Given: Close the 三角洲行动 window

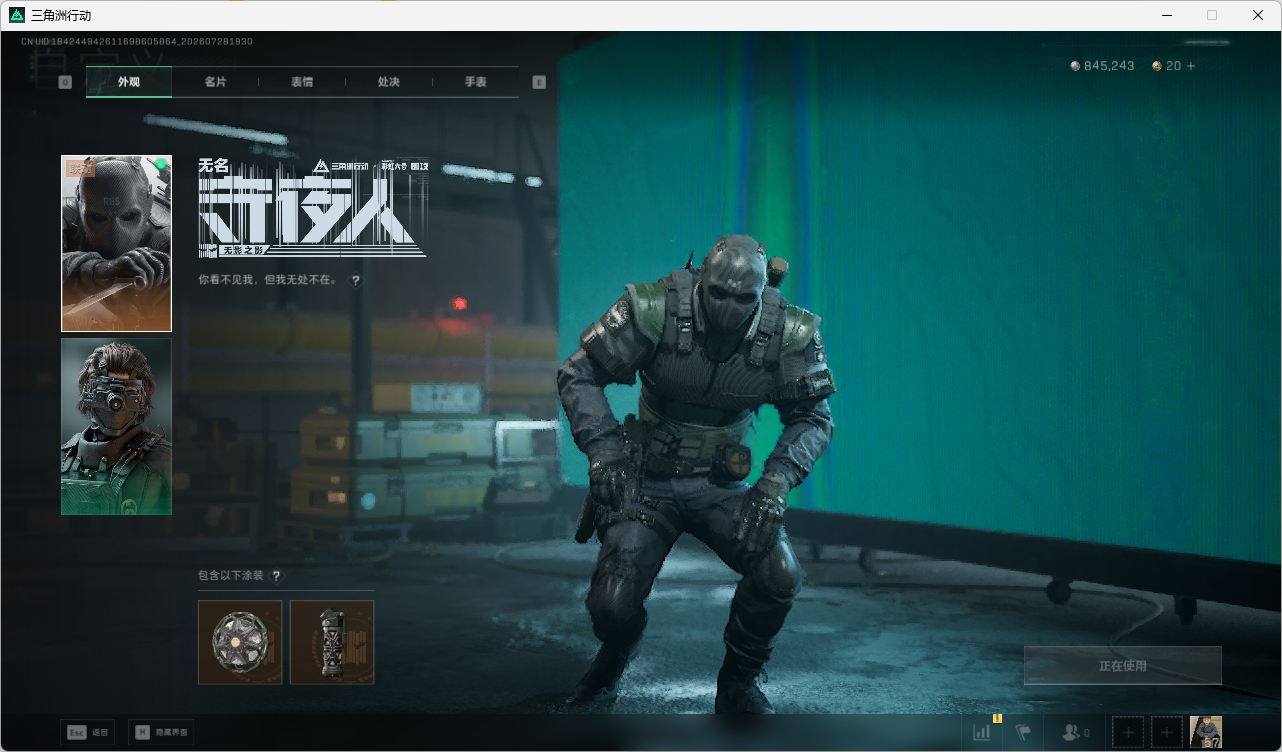Looking at the screenshot, I should pos(1258,15).
